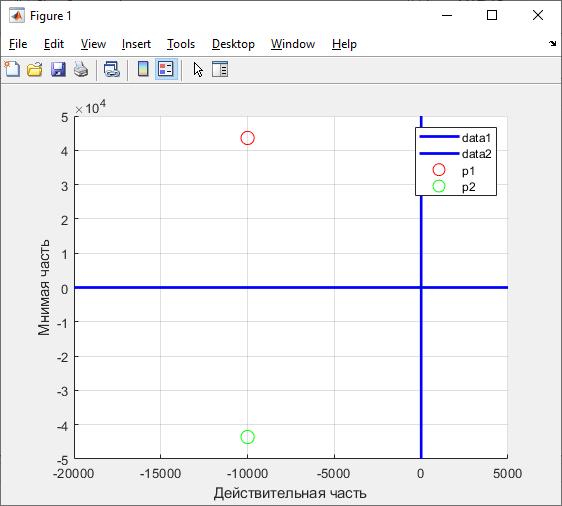Open the Property Inspector icon
This screenshot has height=506, width=562.
[220, 69]
